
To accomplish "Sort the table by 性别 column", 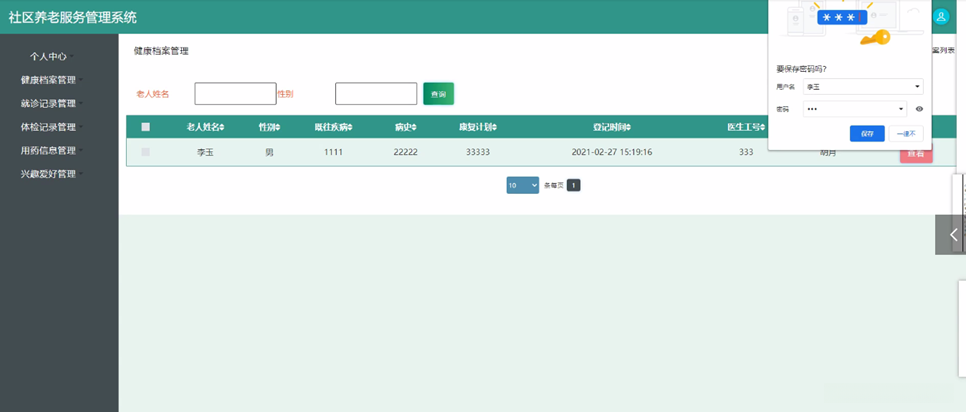I will click(x=269, y=127).
